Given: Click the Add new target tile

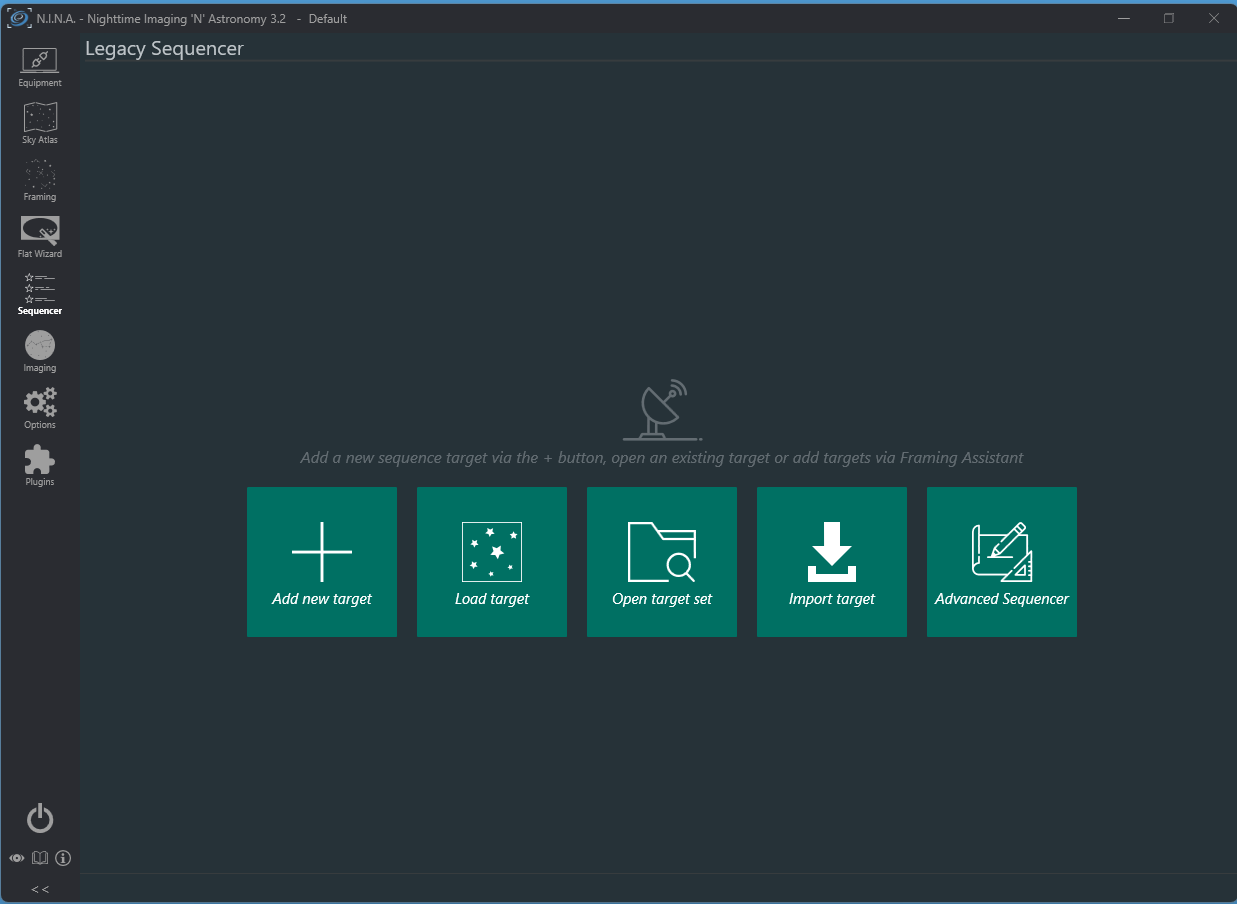Looking at the screenshot, I should [x=322, y=562].
